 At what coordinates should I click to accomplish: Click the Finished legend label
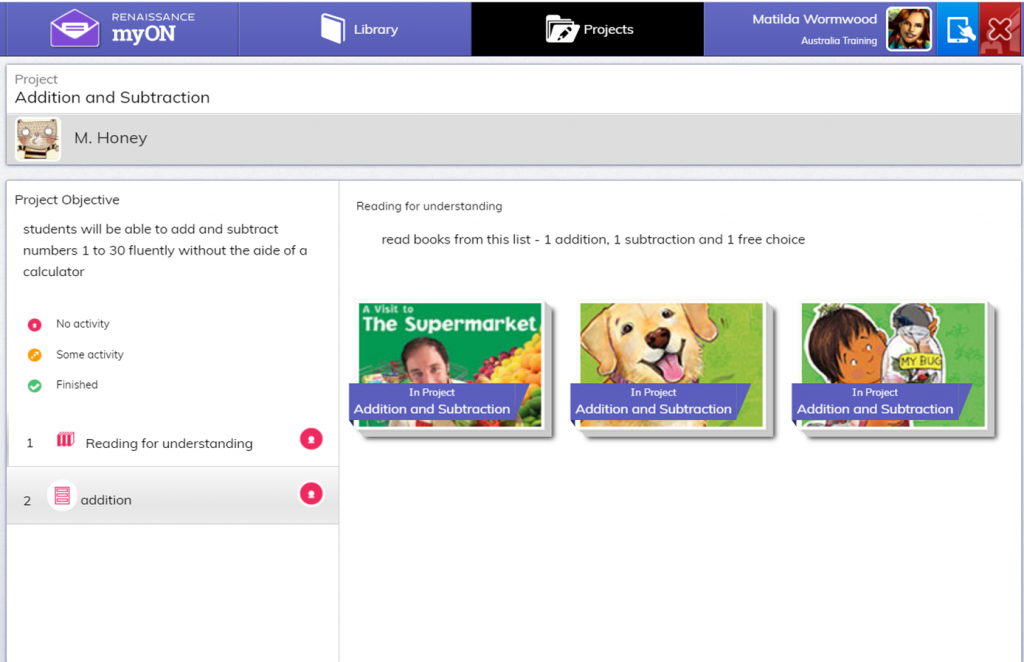click(77, 385)
